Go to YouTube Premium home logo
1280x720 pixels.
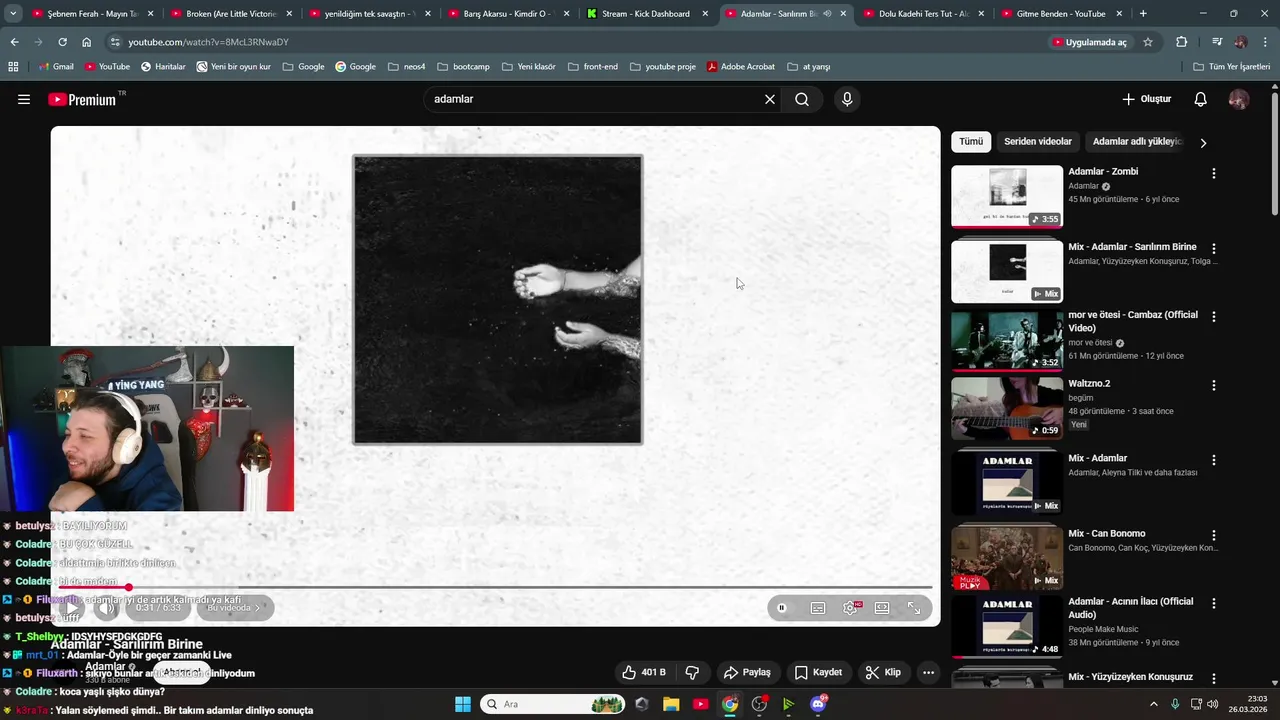pyautogui.click(x=82, y=99)
